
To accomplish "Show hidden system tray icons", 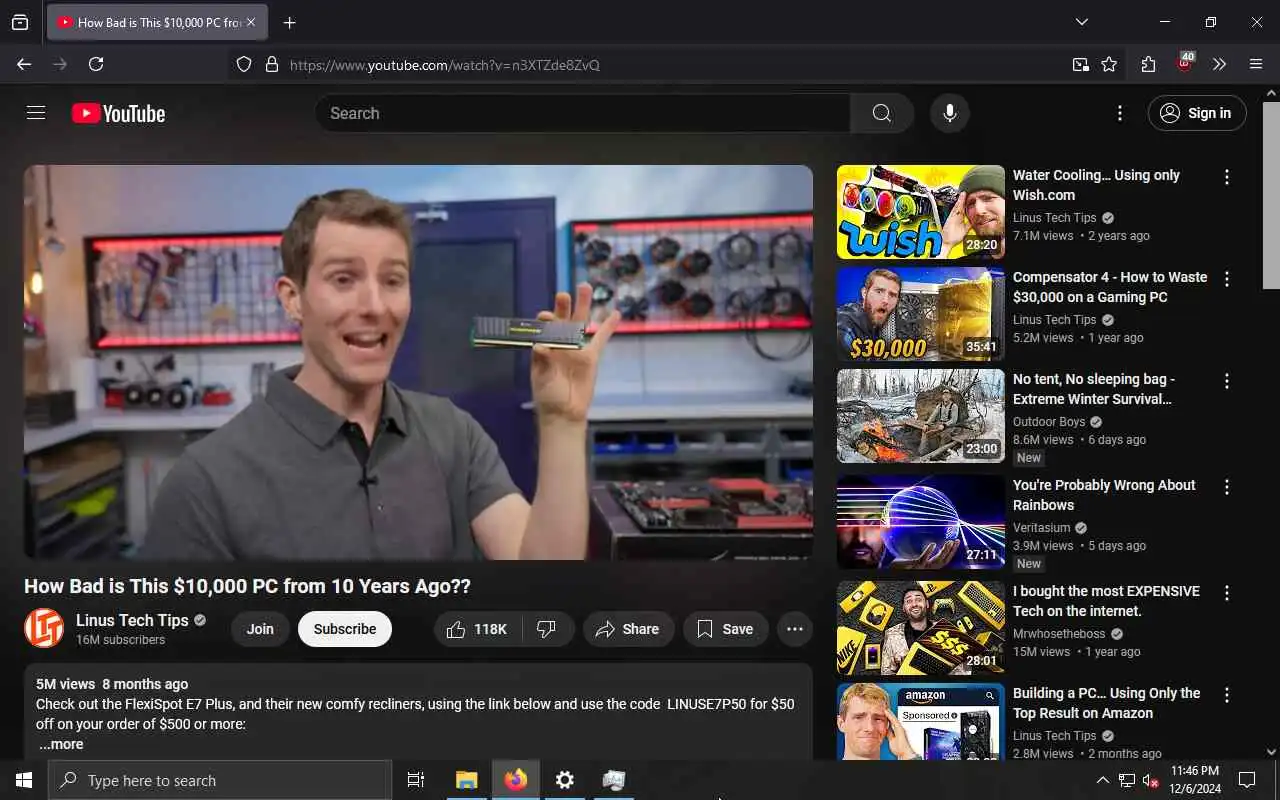I will [1102, 780].
